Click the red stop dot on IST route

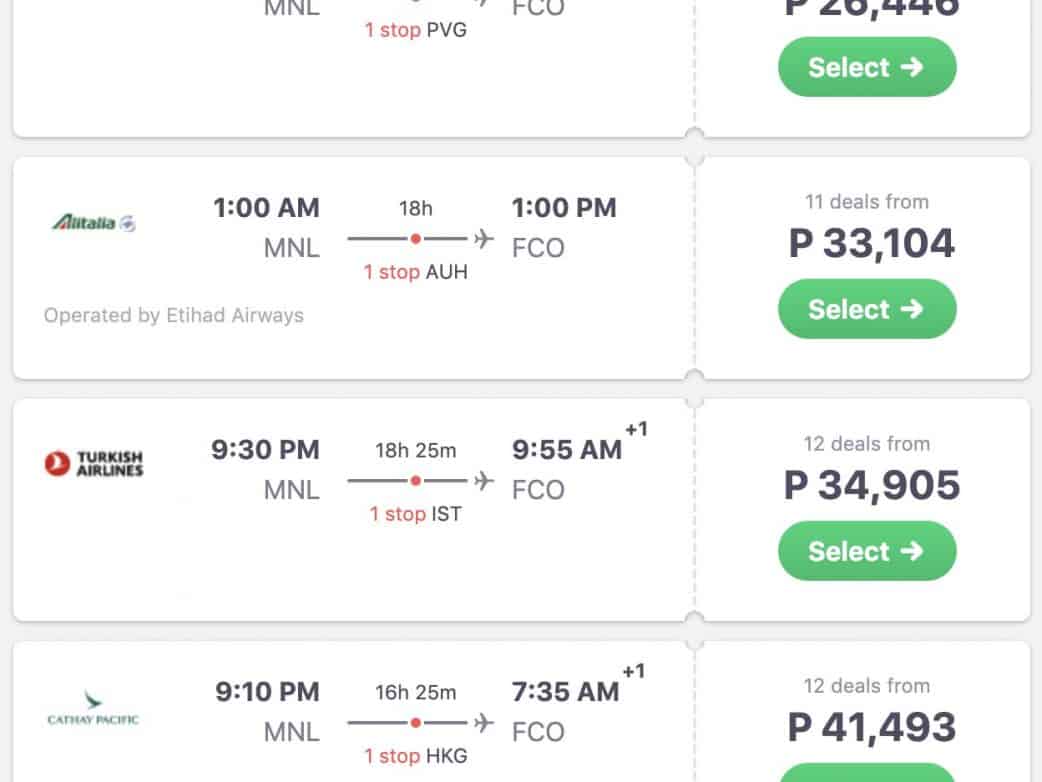(415, 481)
